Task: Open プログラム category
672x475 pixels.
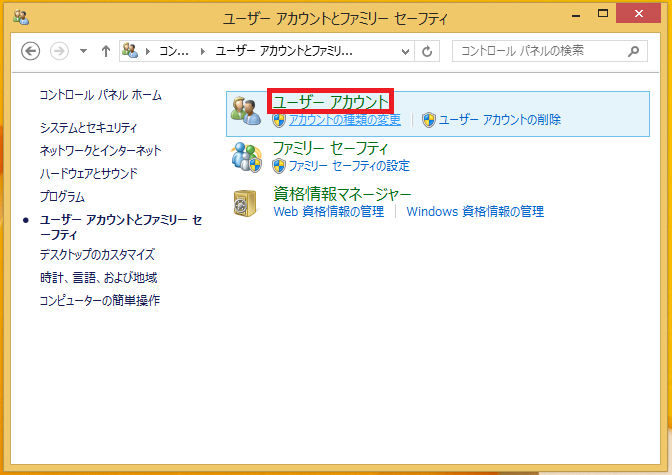Action: click(62, 197)
